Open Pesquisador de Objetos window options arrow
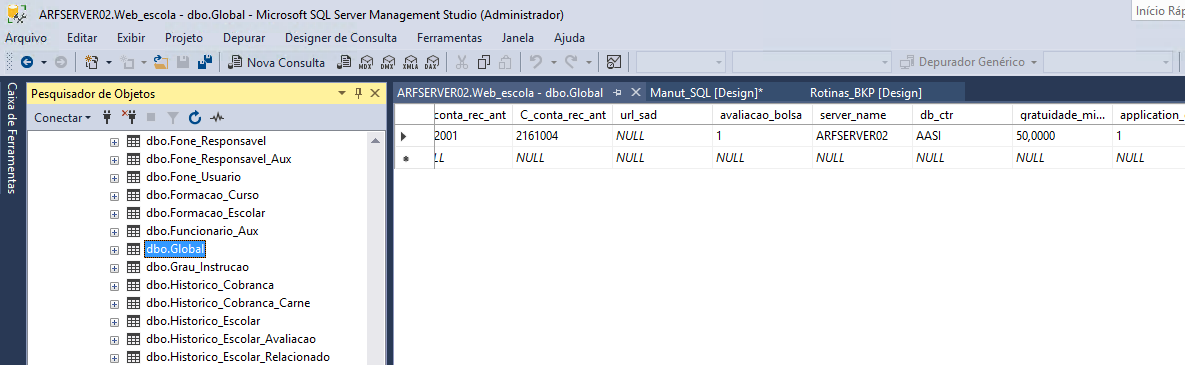1185x365 pixels. (342, 94)
